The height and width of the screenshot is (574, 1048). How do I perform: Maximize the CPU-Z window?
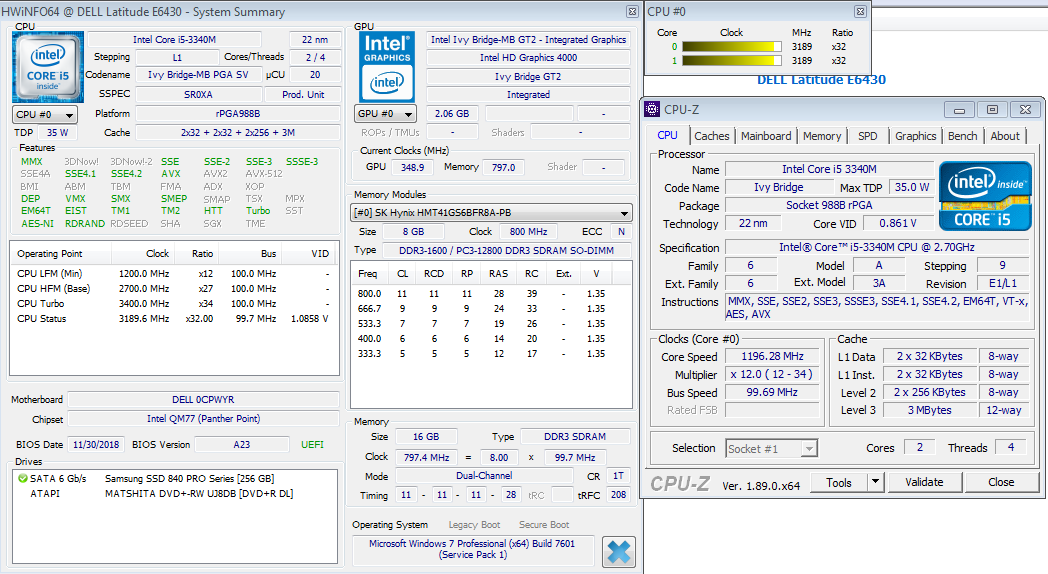[x=993, y=110]
